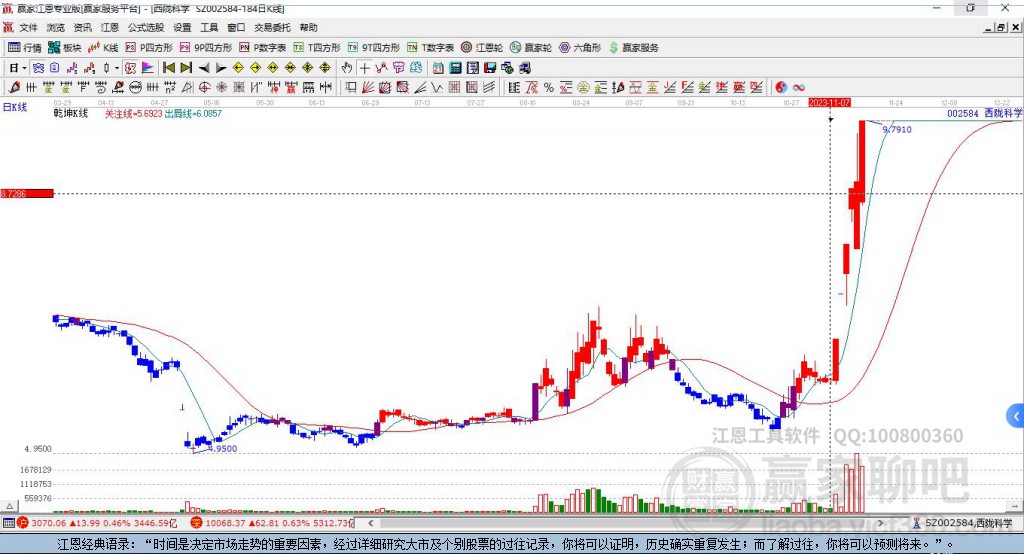Open the 行情 market quotes view
This screenshot has height=554, width=1024.
coord(24,48)
